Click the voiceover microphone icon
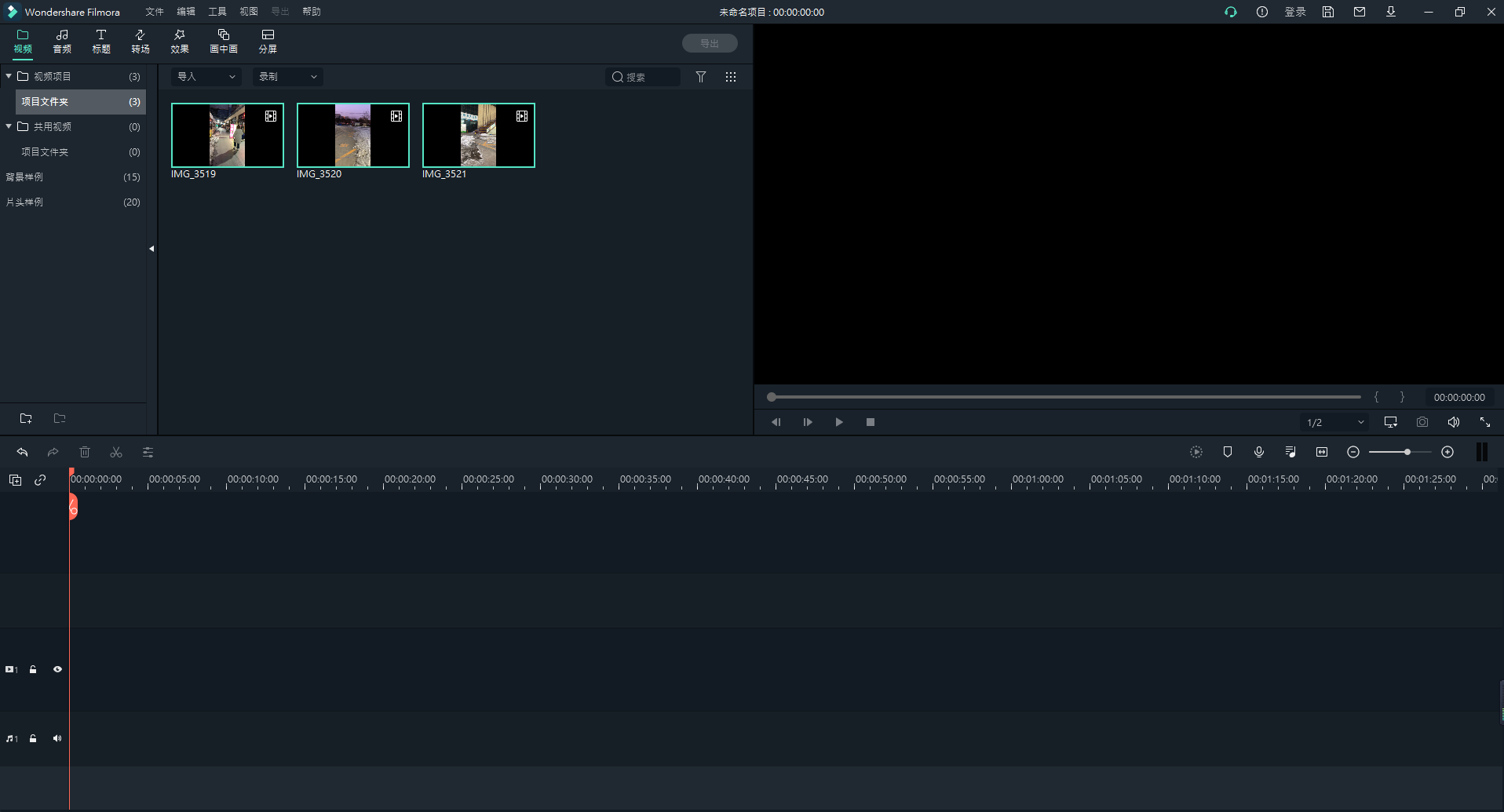1504x812 pixels. 1258,452
